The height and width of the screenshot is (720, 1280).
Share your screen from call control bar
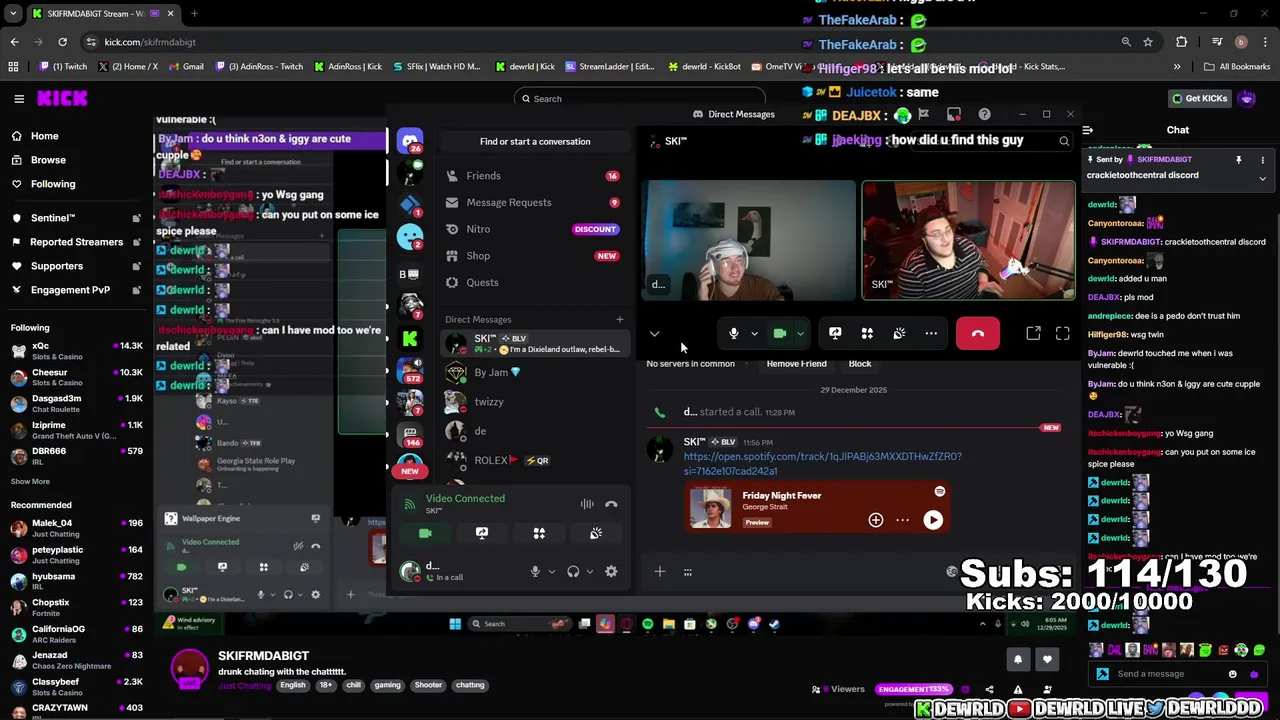(x=835, y=333)
